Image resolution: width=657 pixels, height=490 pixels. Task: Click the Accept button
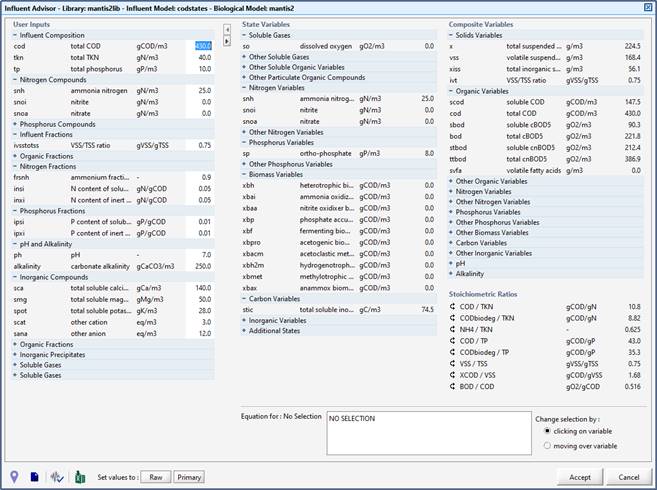(x=580, y=477)
